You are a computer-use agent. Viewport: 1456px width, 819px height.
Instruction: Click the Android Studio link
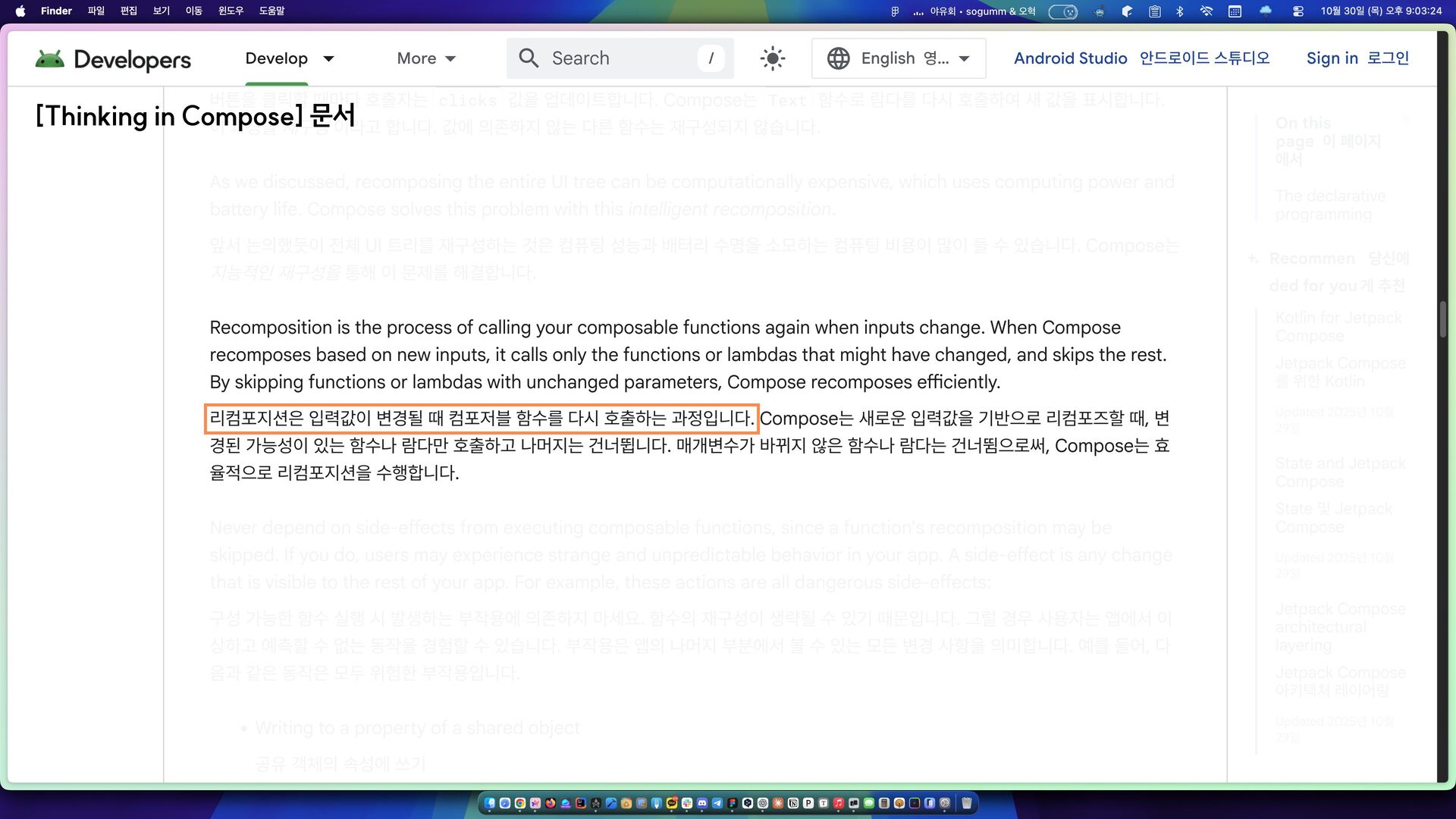point(1070,58)
